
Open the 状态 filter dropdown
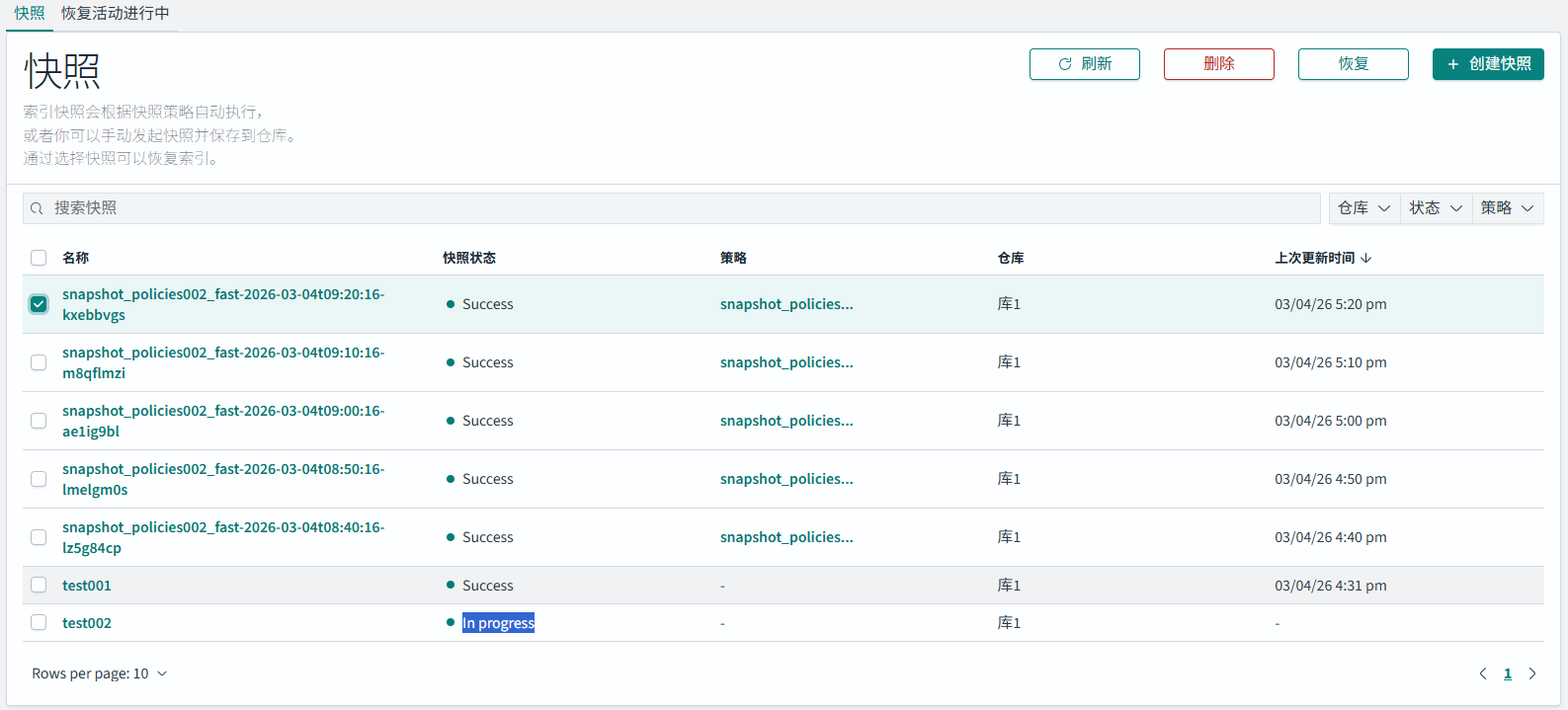(x=1436, y=208)
